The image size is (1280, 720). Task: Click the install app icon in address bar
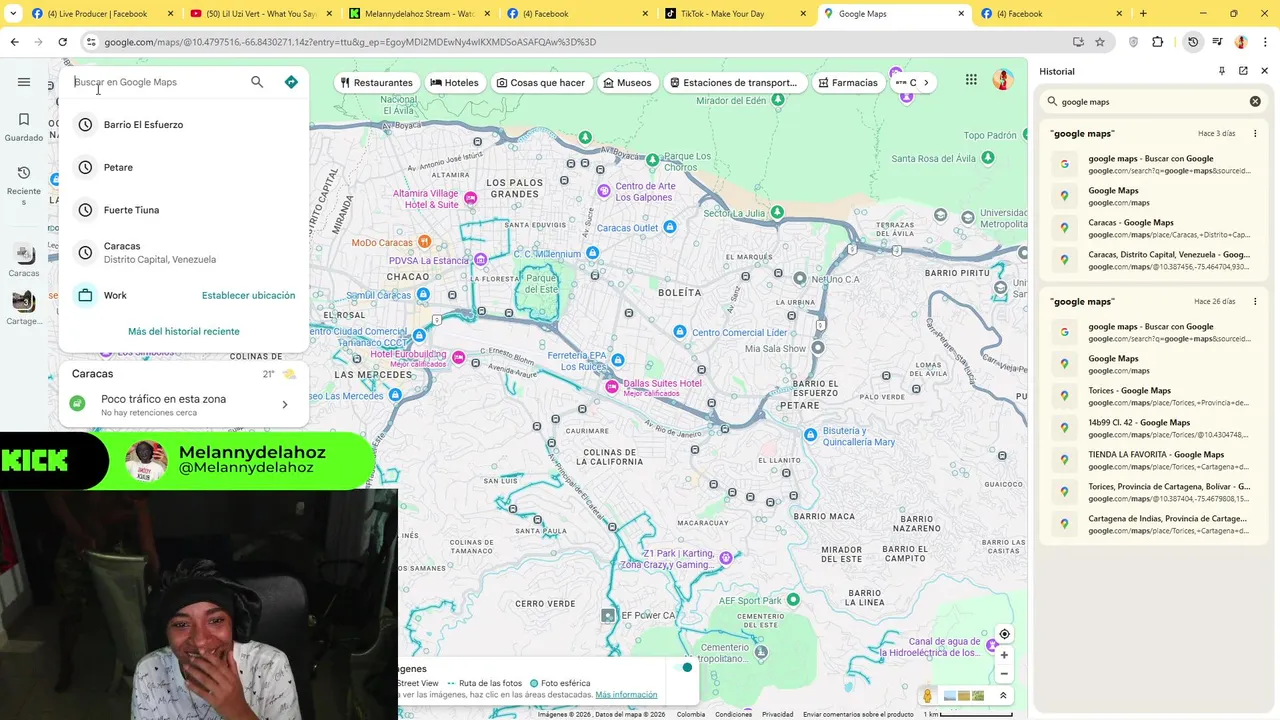coord(1078,42)
